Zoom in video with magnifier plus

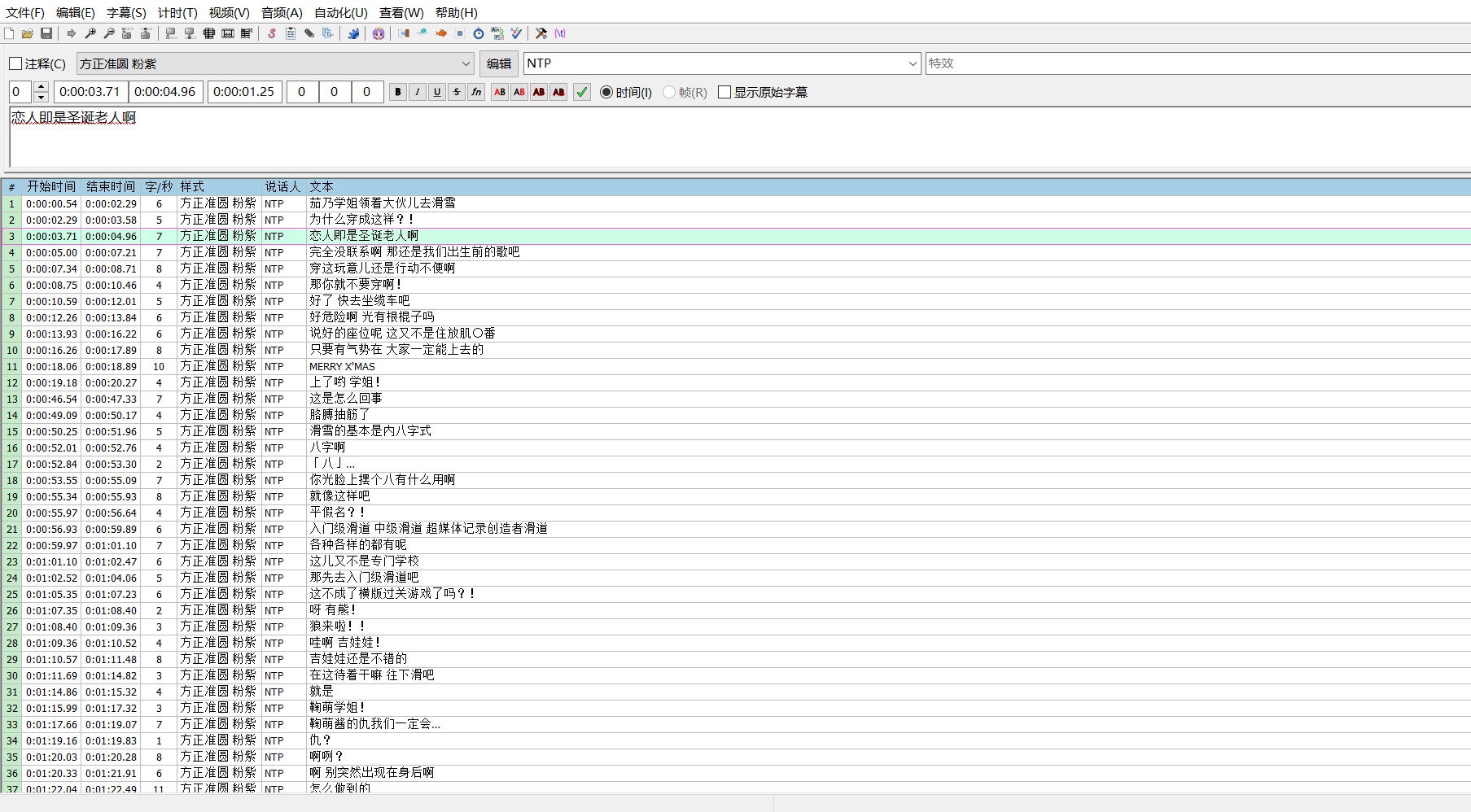[x=90, y=33]
